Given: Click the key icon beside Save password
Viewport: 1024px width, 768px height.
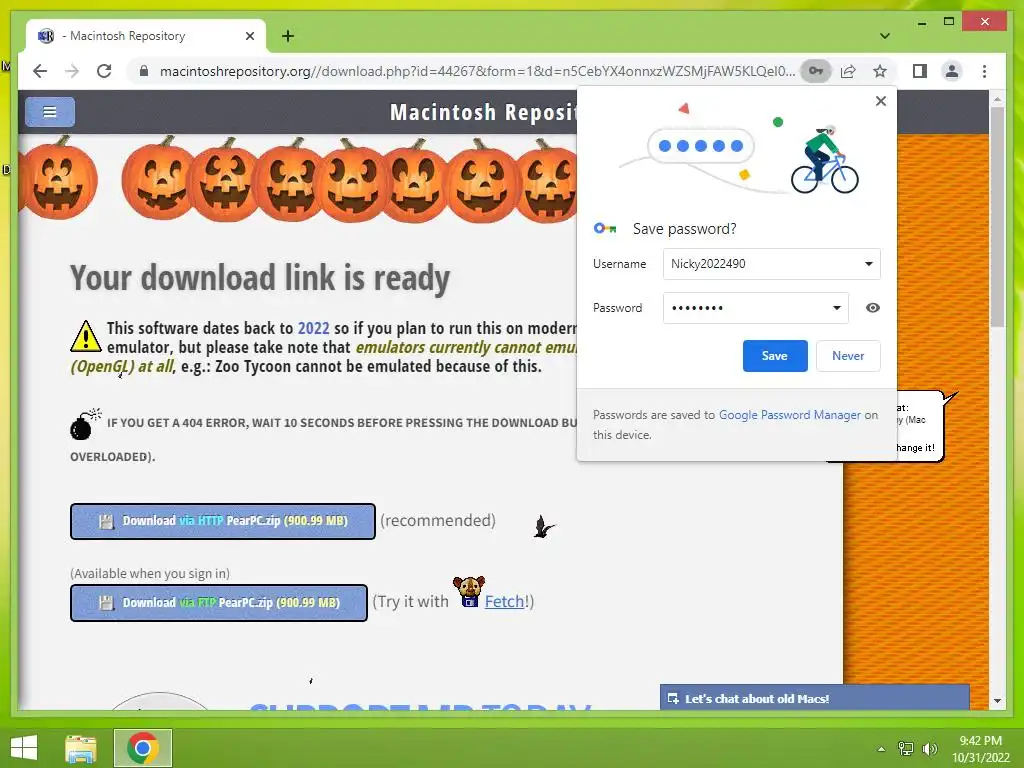Looking at the screenshot, I should point(605,229).
